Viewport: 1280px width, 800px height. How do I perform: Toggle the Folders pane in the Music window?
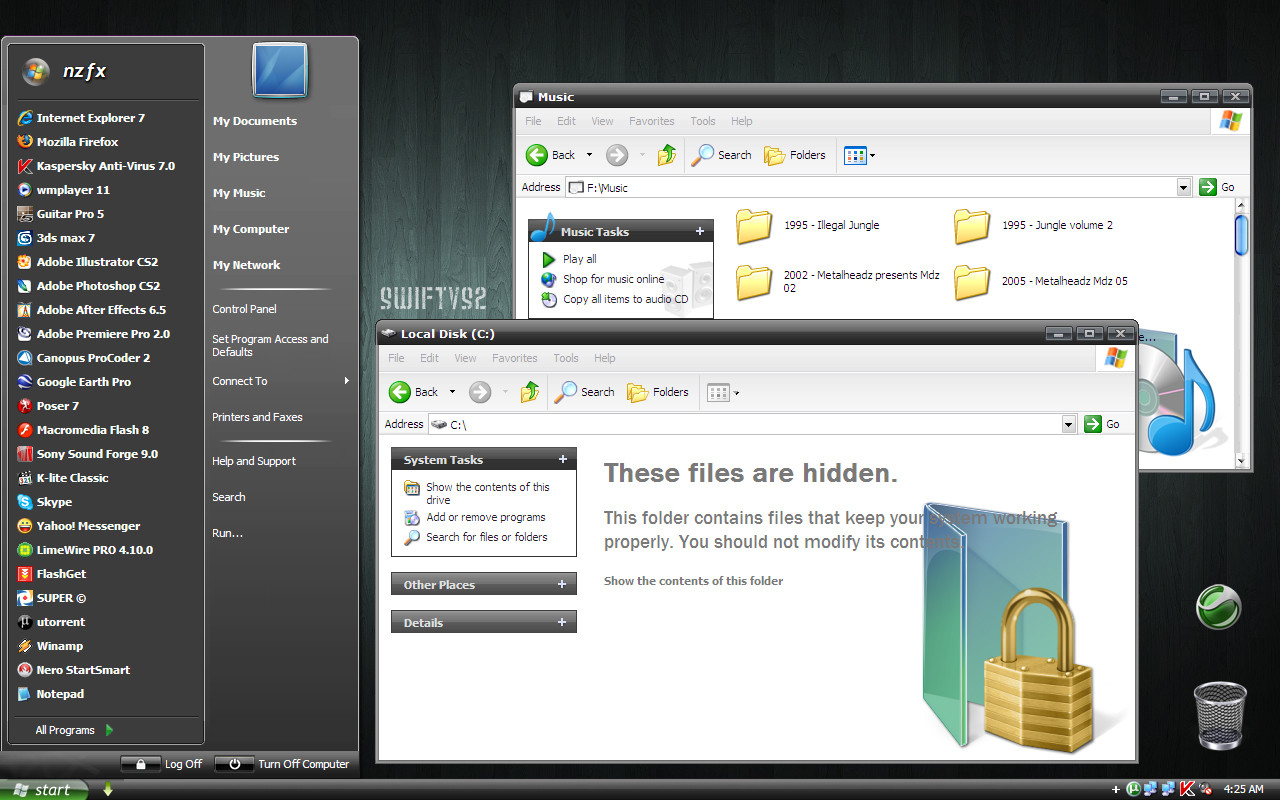point(795,155)
